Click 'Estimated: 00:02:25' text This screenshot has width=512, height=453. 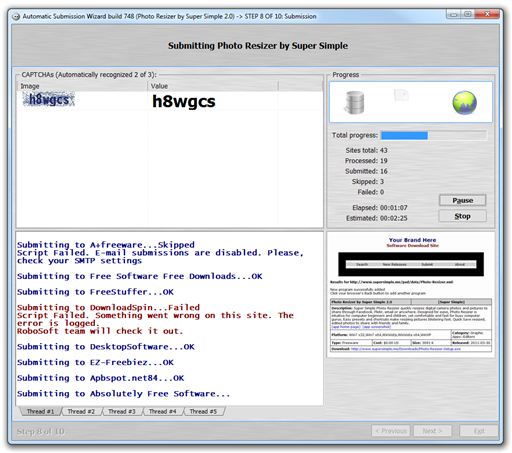377,218
